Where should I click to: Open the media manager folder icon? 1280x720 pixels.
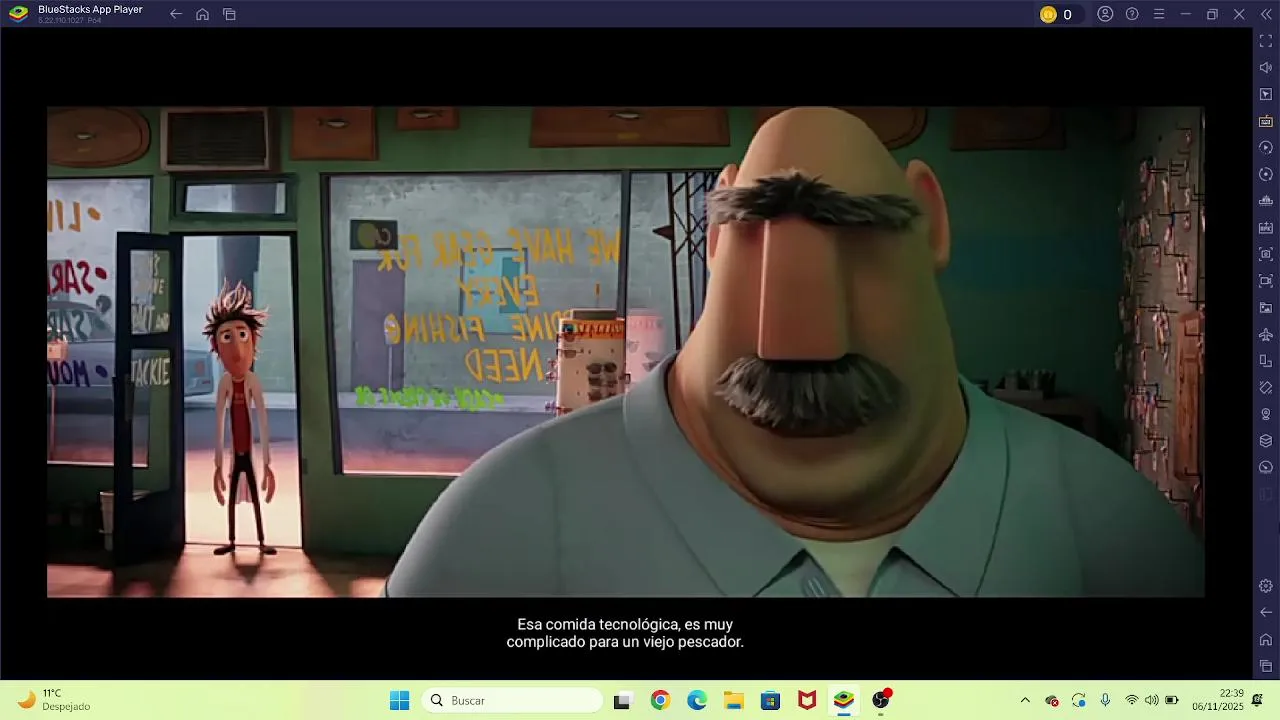pyautogui.click(x=1266, y=308)
